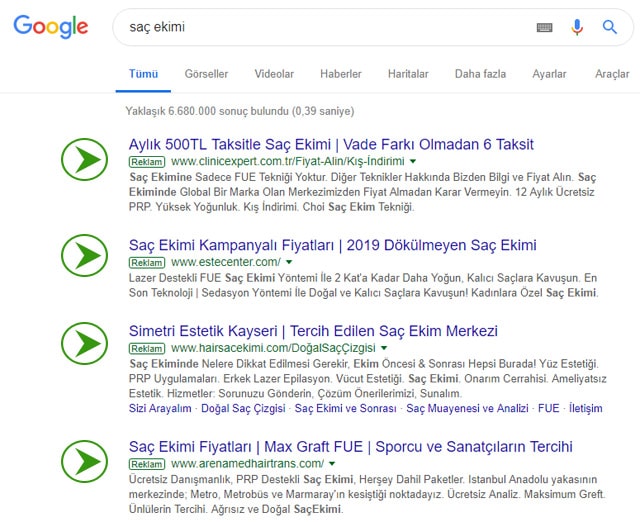Image resolution: width=640 pixels, height=522 pixels.
Task: Click the www.arenamedhairtrans.com/ URL text
Action: (x=247, y=464)
